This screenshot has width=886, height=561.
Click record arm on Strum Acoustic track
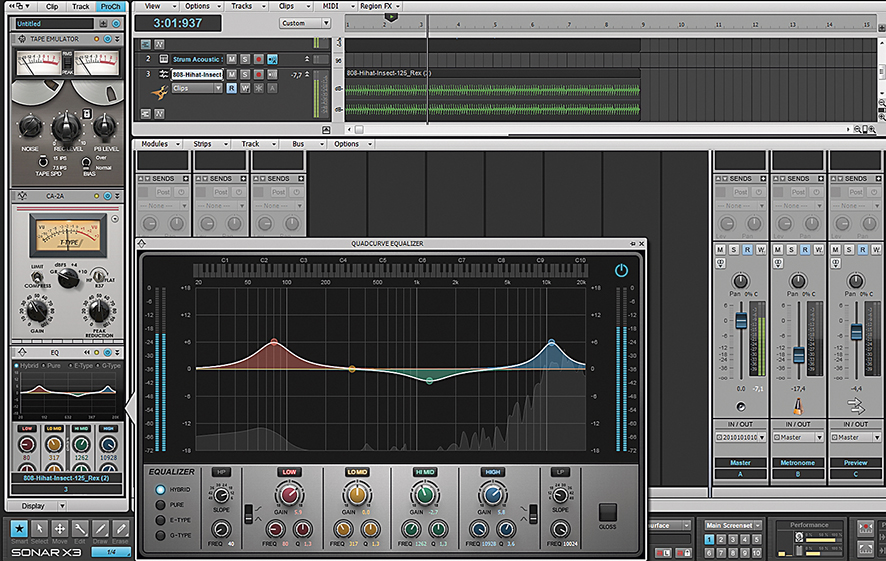pyautogui.click(x=258, y=59)
